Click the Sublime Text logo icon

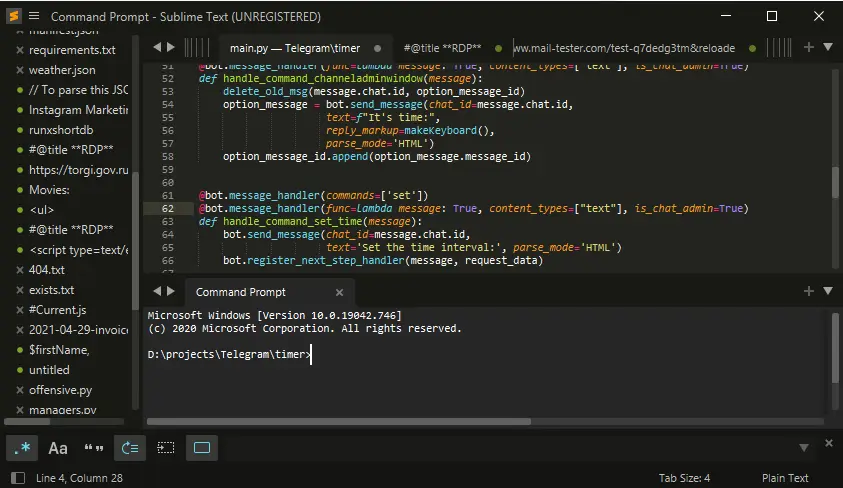click(x=13, y=16)
